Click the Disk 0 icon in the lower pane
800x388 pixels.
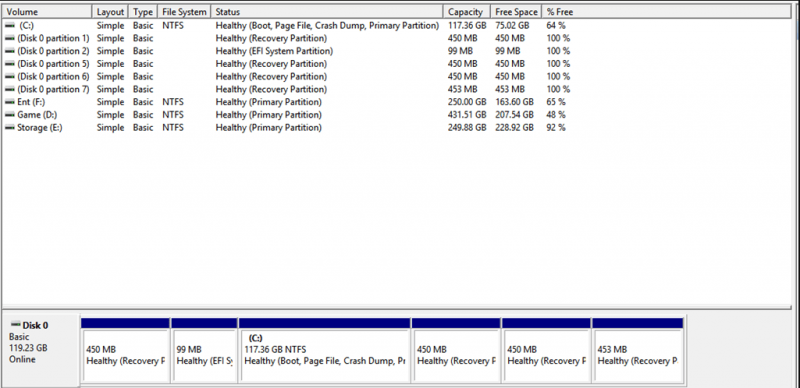[15, 325]
